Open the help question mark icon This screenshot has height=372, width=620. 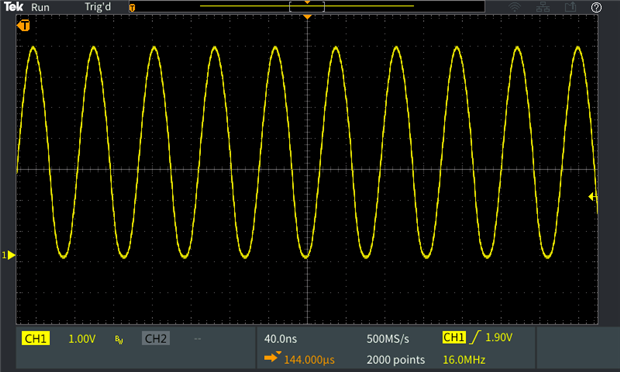point(596,7)
